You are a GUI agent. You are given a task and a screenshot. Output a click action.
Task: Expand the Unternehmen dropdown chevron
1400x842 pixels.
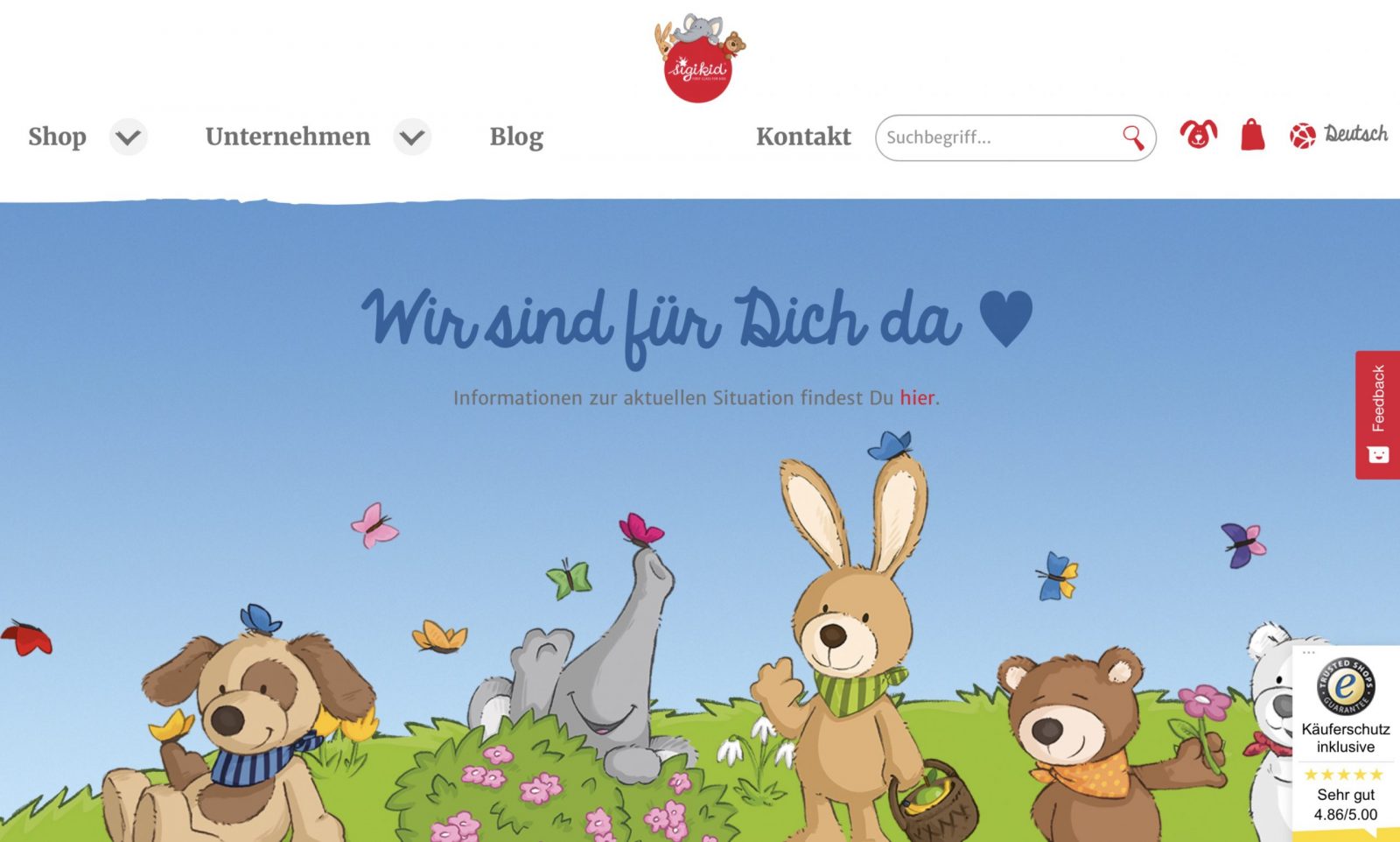click(411, 137)
